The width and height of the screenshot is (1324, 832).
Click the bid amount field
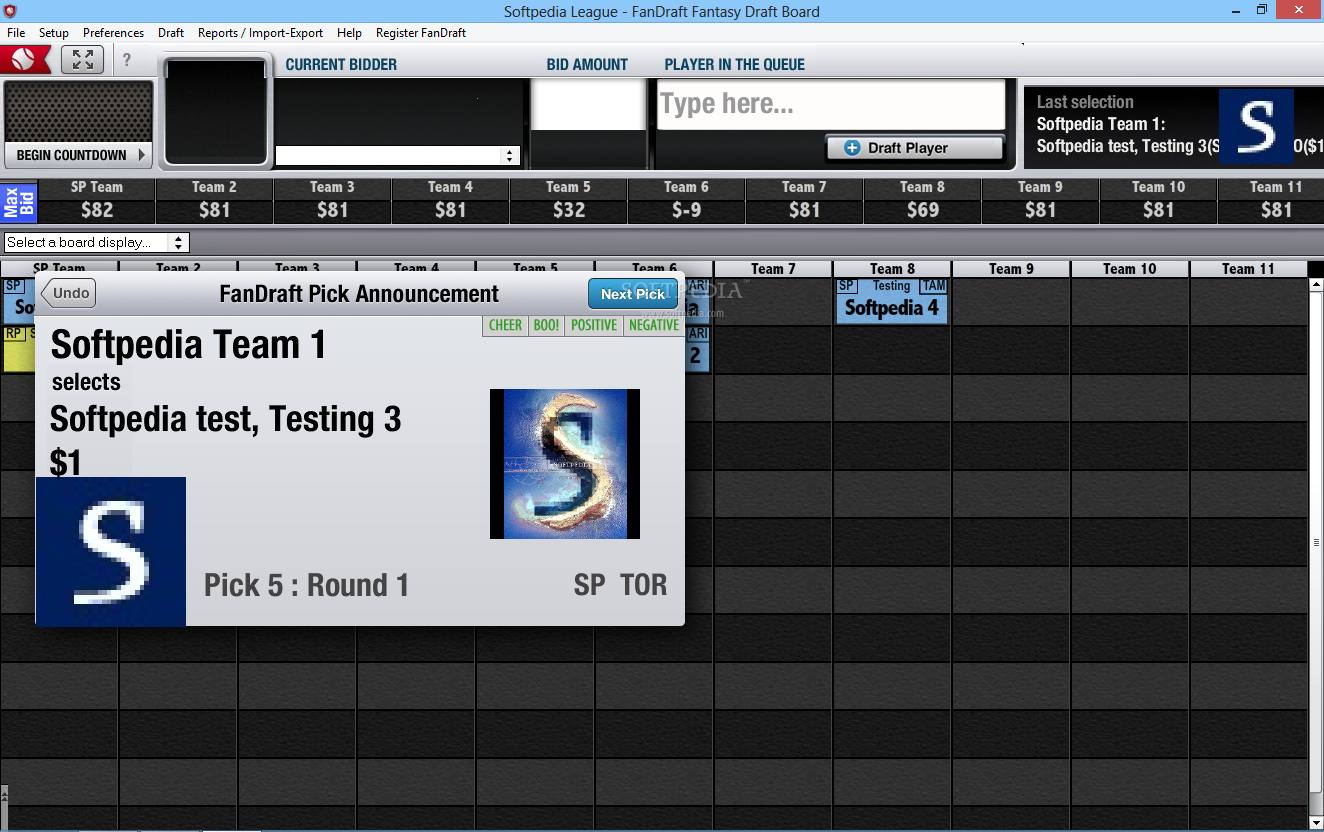click(588, 105)
